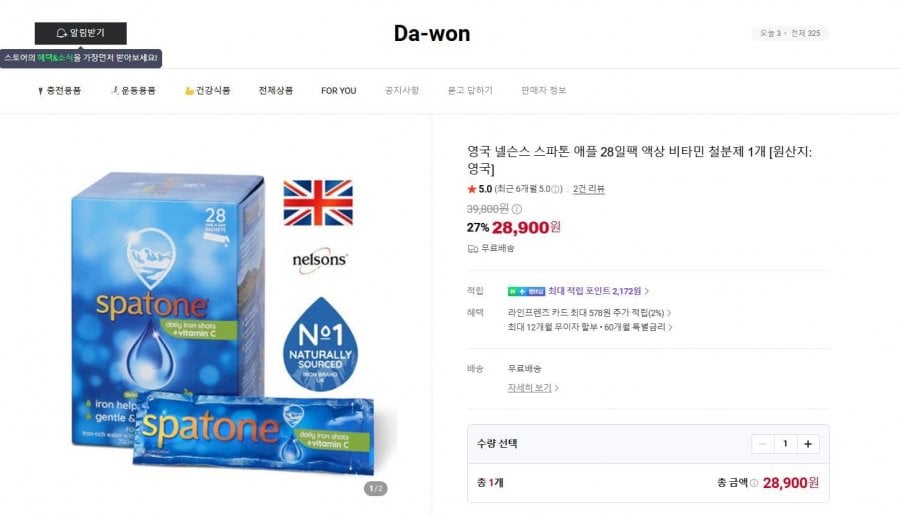Open the 충전용품 category menu
The width and height of the screenshot is (900, 516).
click(x=59, y=91)
